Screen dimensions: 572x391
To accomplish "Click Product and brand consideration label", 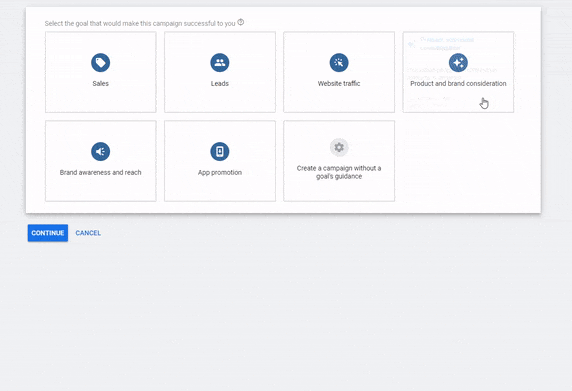I will 458,84.
